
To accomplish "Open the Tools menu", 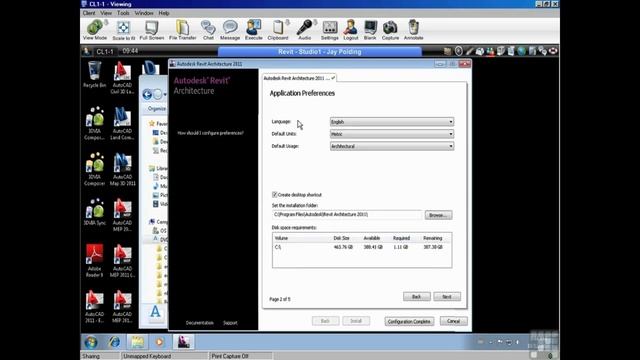I will [123, 13].
